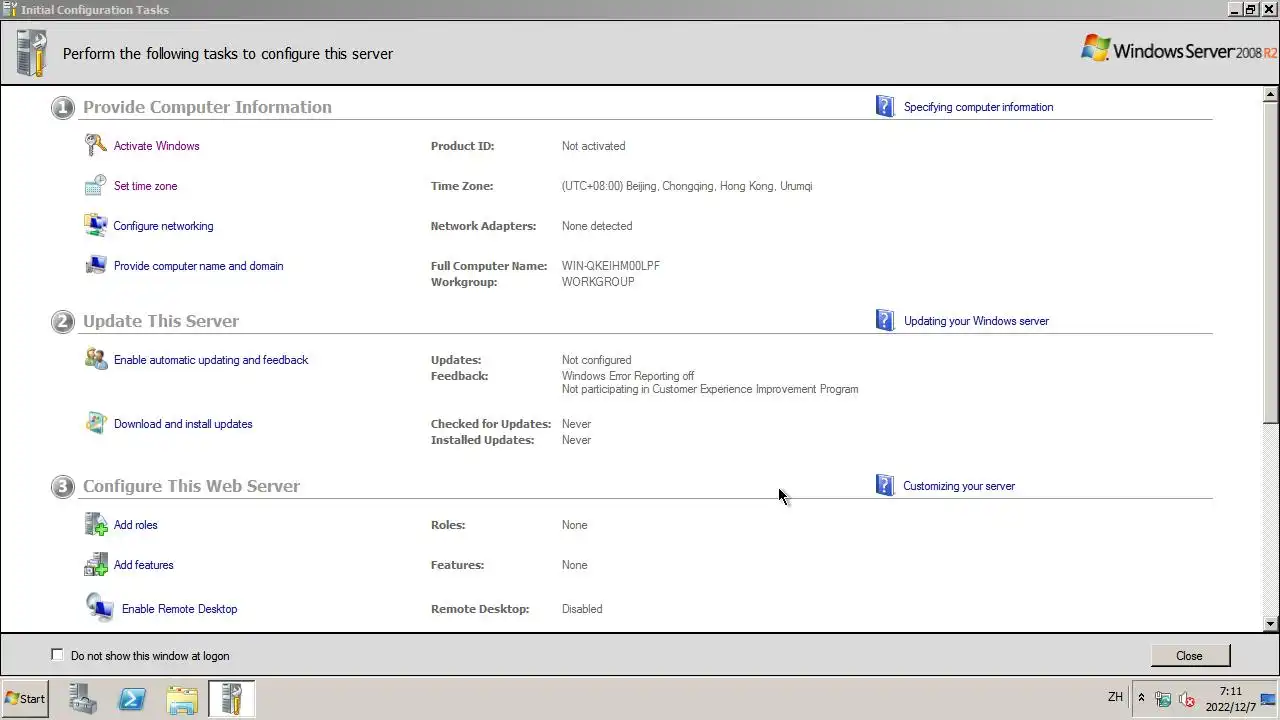Image resolution: width=1280 pixels, height=720 pixels.
Task: Launch Windows PowerShell from the taskbar
Action: click(x=132, y=699)
